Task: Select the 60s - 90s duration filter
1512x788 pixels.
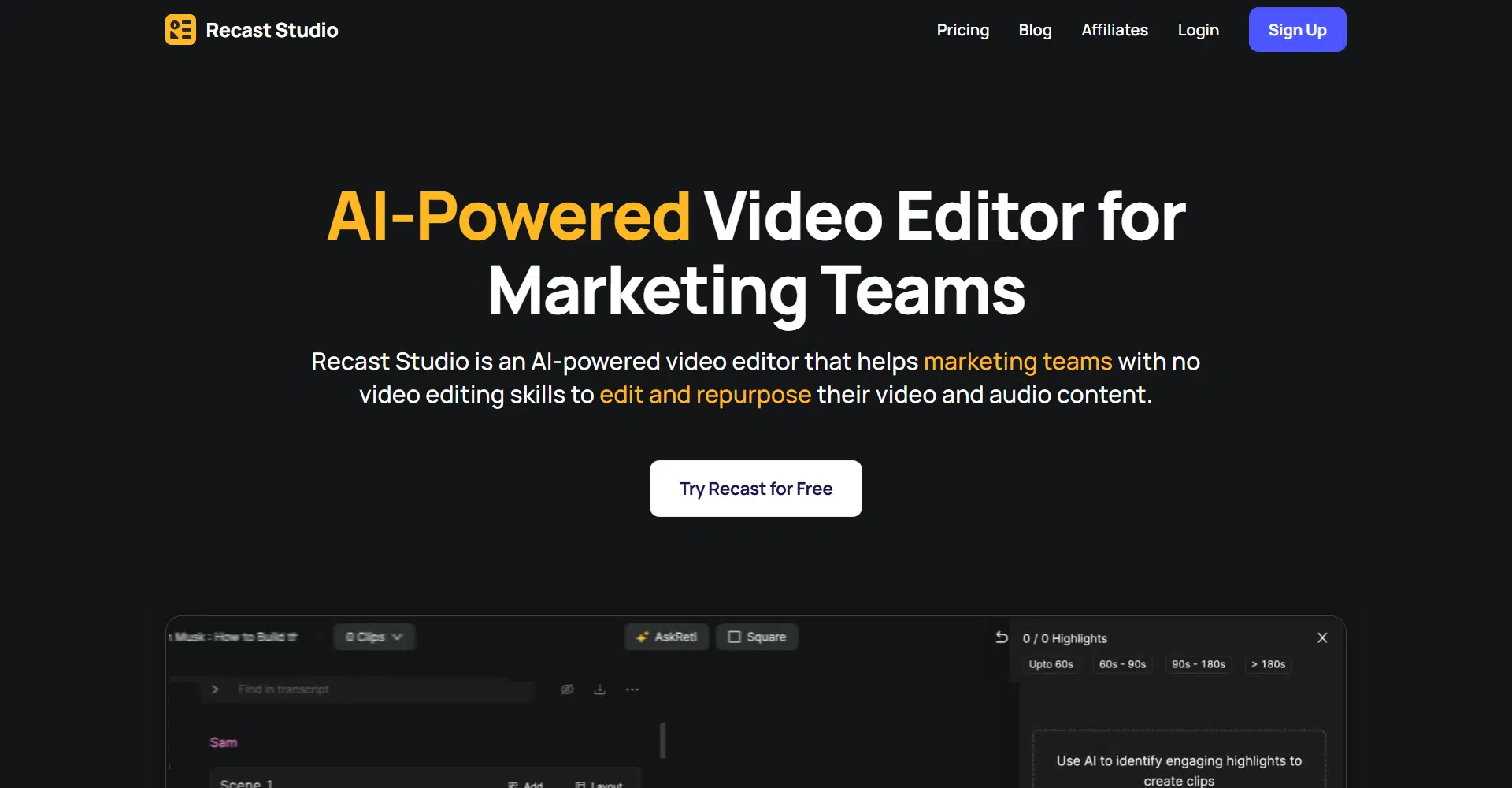Action: 1122,664
